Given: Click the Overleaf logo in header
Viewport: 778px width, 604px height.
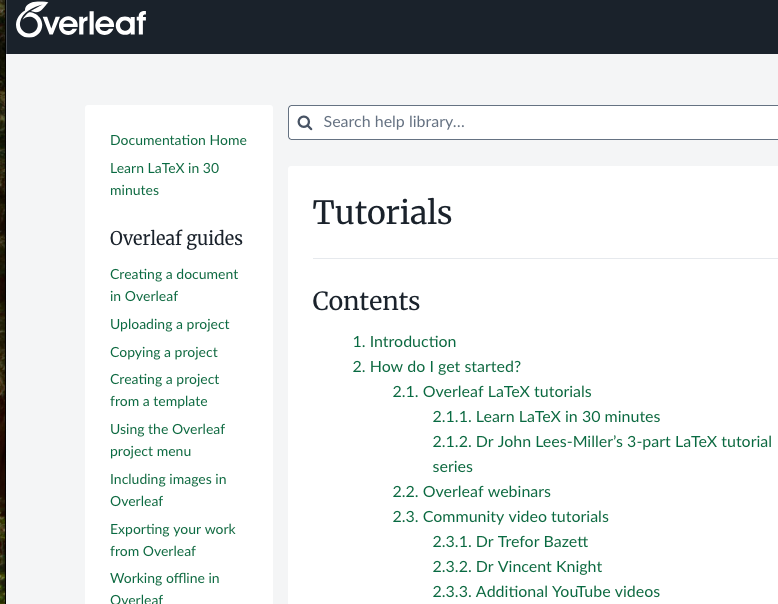Looking at the screenshot, I should (x=81, y=20).
